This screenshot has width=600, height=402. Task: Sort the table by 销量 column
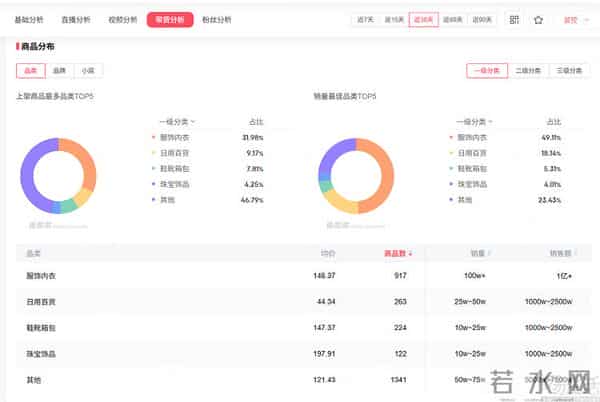tap(480, 253)
